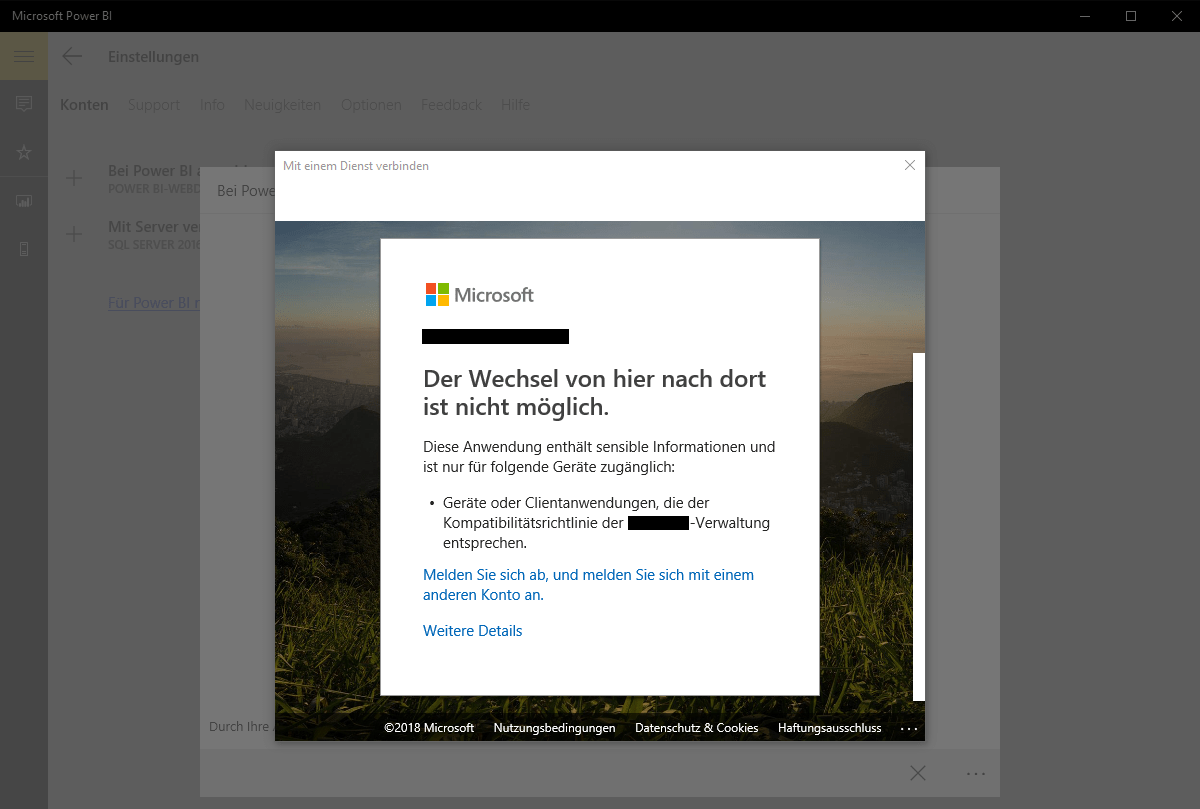Viewport: 1200px width, 809px height.
Task: Open the Feedback tab
Action: click(451, 105)
